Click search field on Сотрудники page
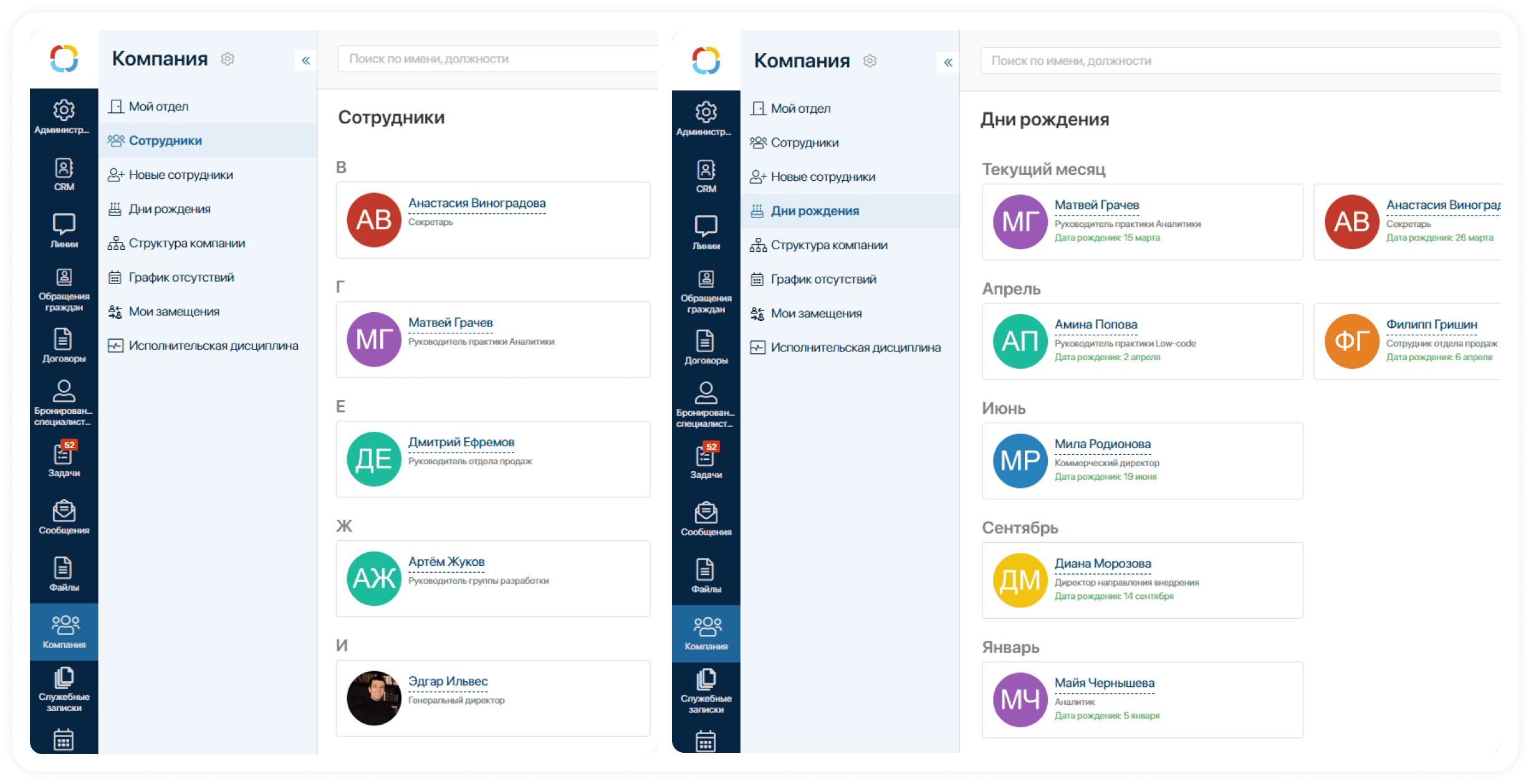 (499, 59)
